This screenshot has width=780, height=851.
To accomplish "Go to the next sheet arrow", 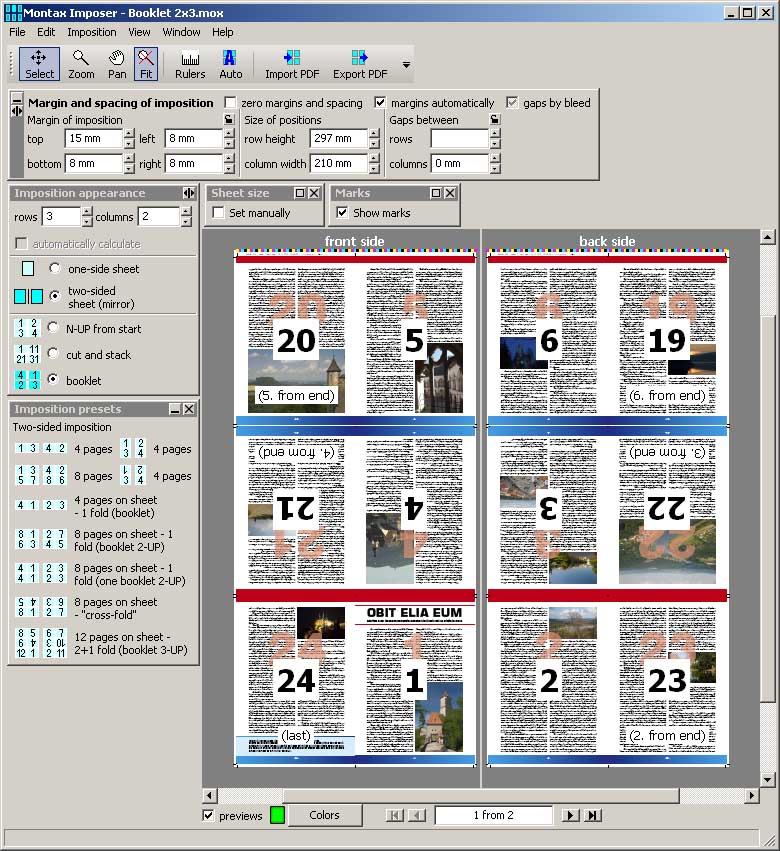I will [570, 816].
